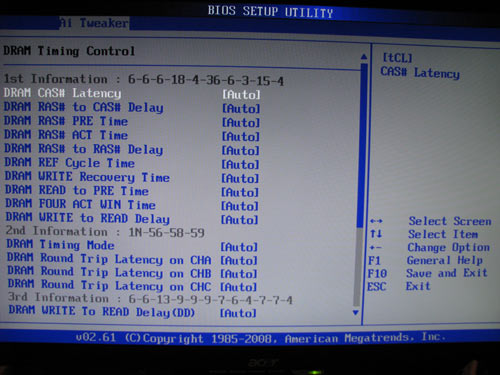The height and width of the screenshot is (375, 500).
Task: Click the [tCL] help text
Action: click(397, 58)
